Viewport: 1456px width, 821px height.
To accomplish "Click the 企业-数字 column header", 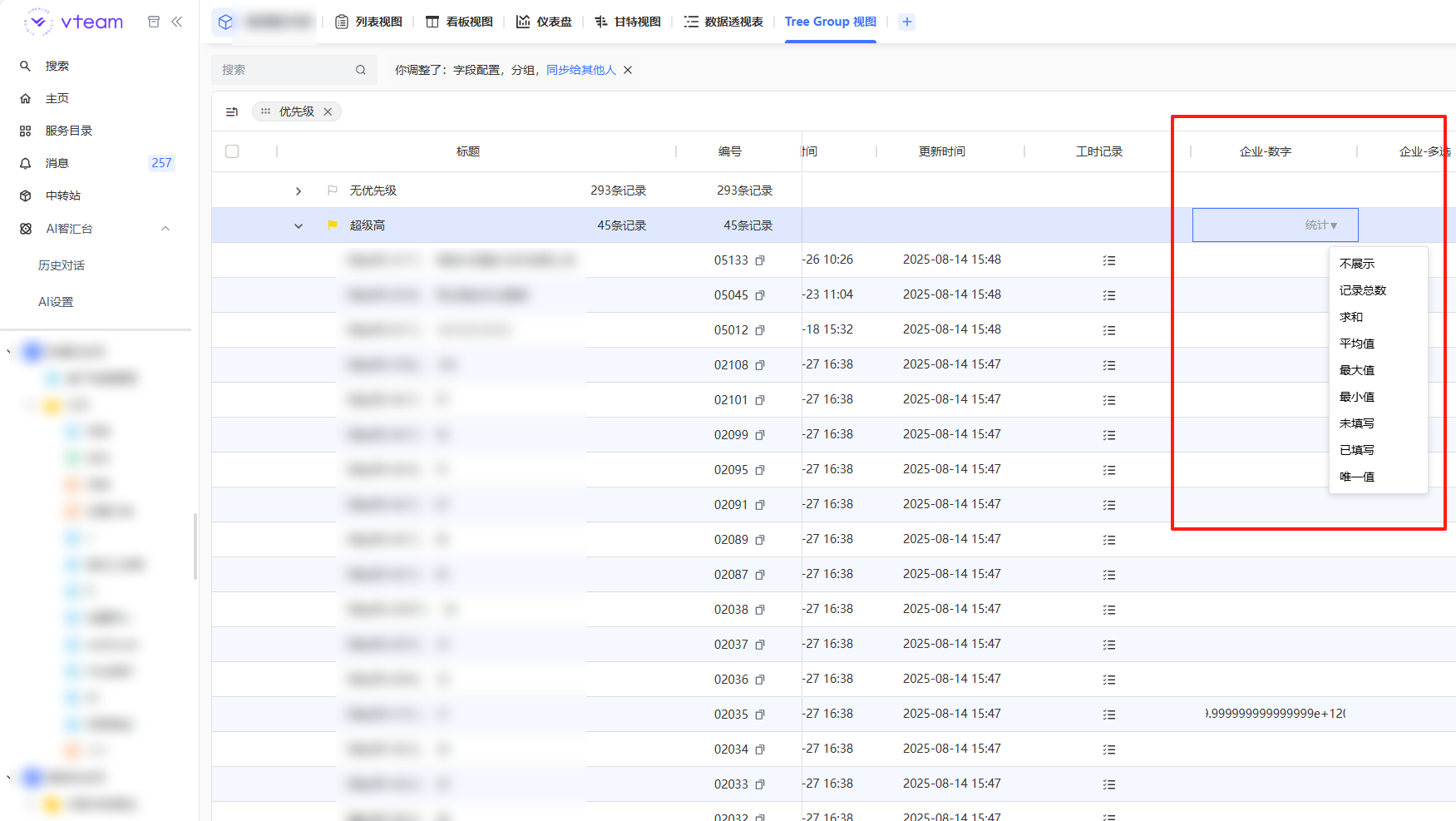I will [1266, 151].
